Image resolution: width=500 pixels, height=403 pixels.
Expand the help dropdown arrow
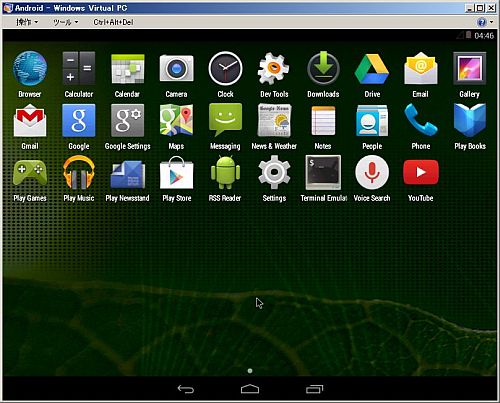[491, 22]
